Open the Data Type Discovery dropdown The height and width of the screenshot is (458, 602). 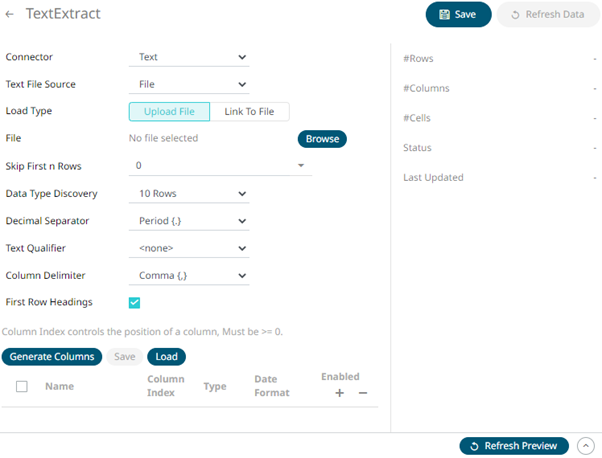[189, 193]
